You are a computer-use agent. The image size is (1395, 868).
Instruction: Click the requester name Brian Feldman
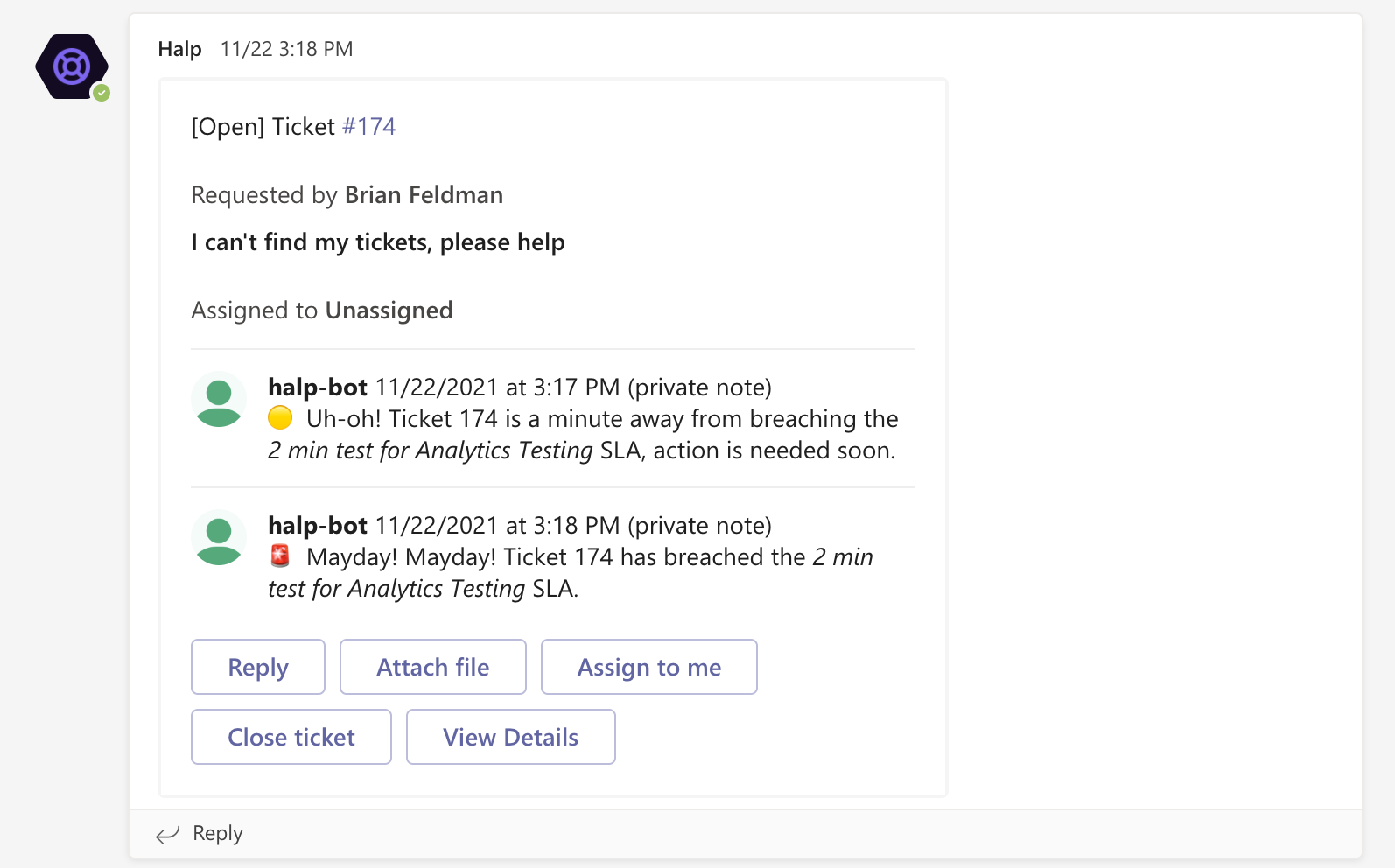(x=424, y=195)
